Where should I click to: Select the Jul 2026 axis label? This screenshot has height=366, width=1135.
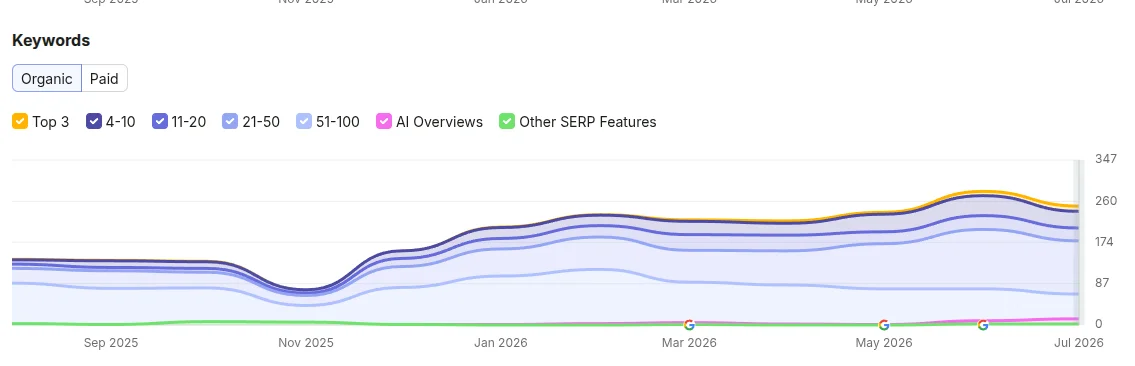[1079, 343]
